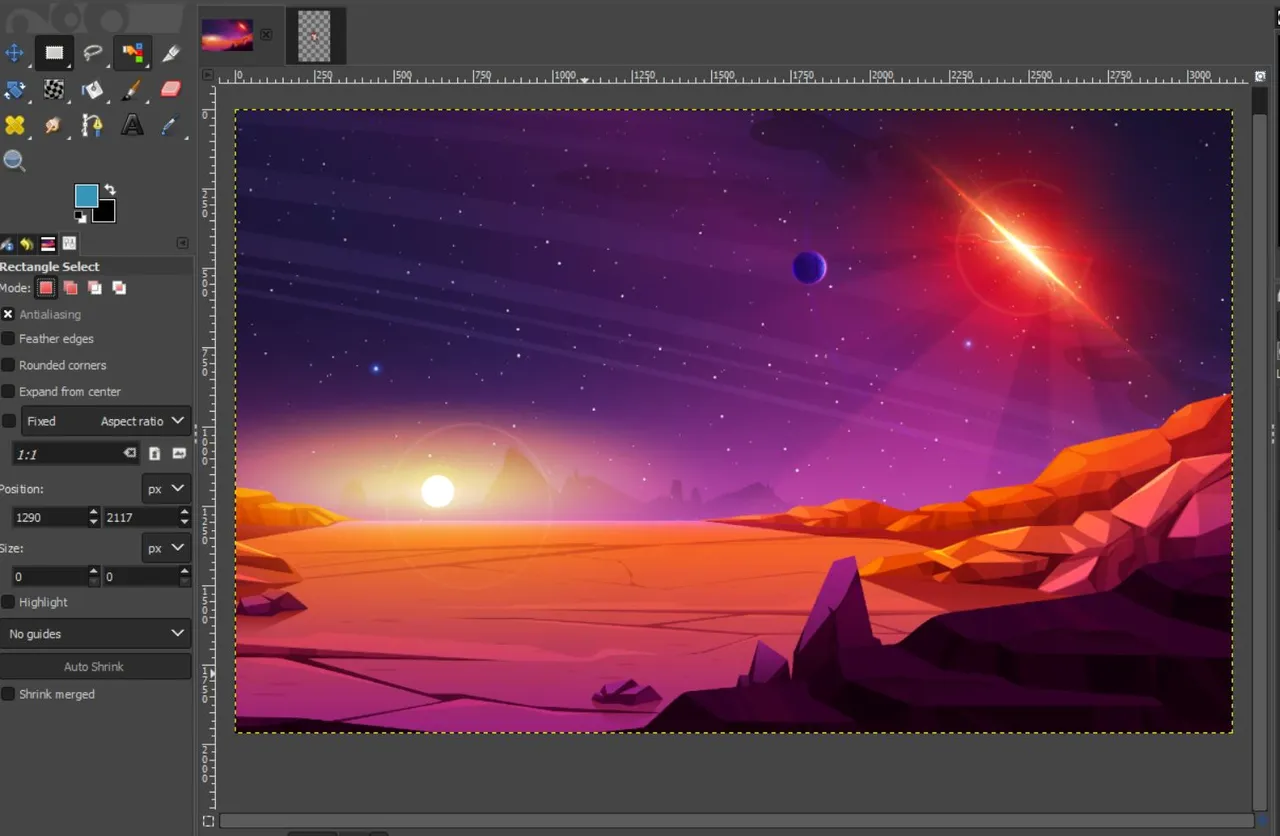The width and height of the screenshot is (1280, 836).
Task: Switch to the Tool Options tab
Action: coord(8,243)
